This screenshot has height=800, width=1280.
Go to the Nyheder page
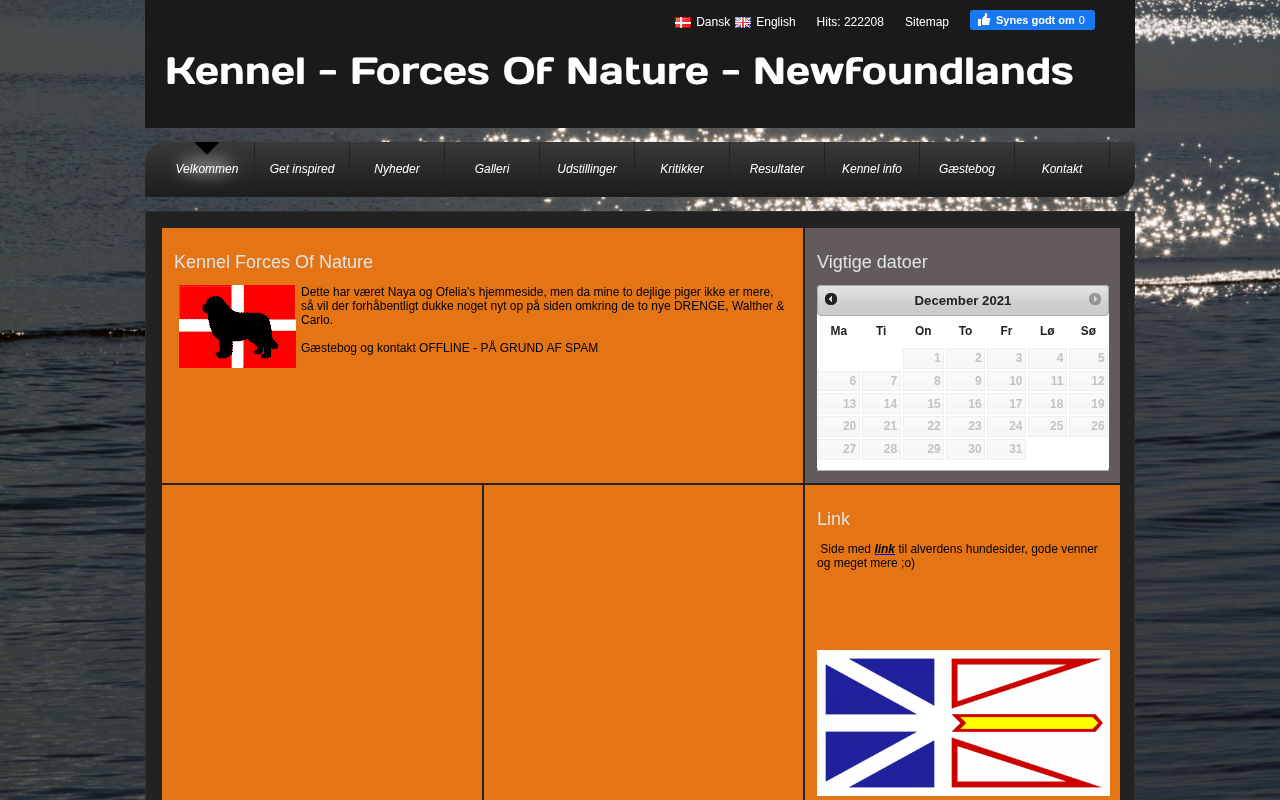tap(397, 169)
